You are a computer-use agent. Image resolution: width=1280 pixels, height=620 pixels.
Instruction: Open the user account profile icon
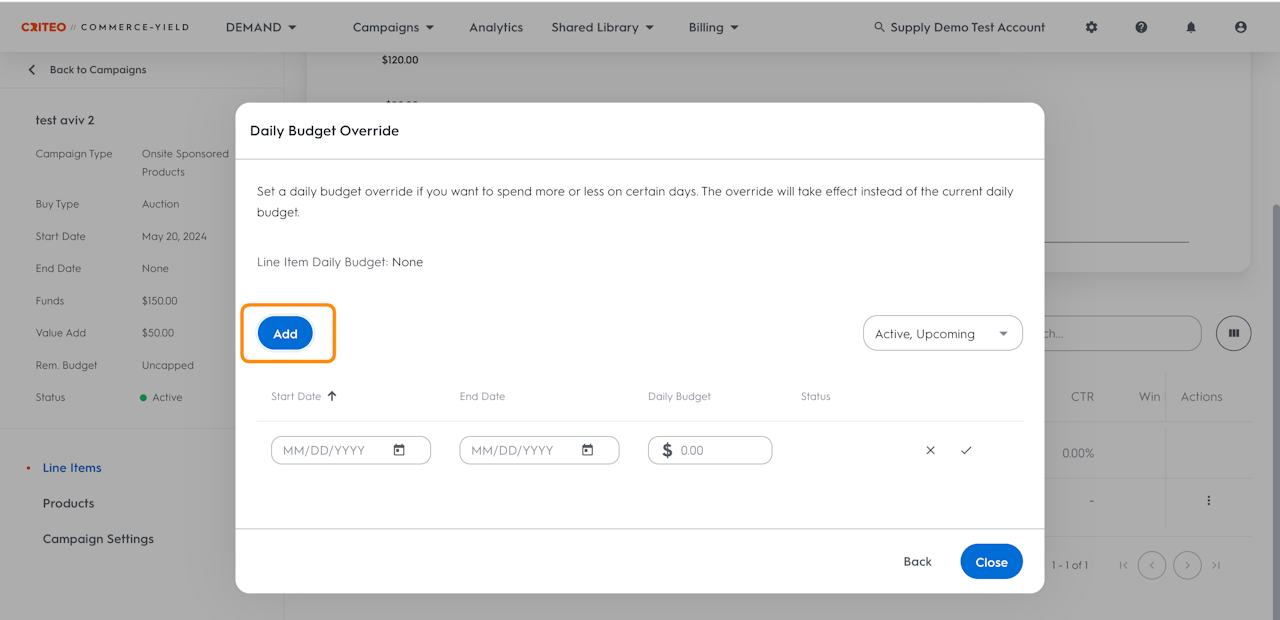pyautogui.click(x=1241, y=28)
